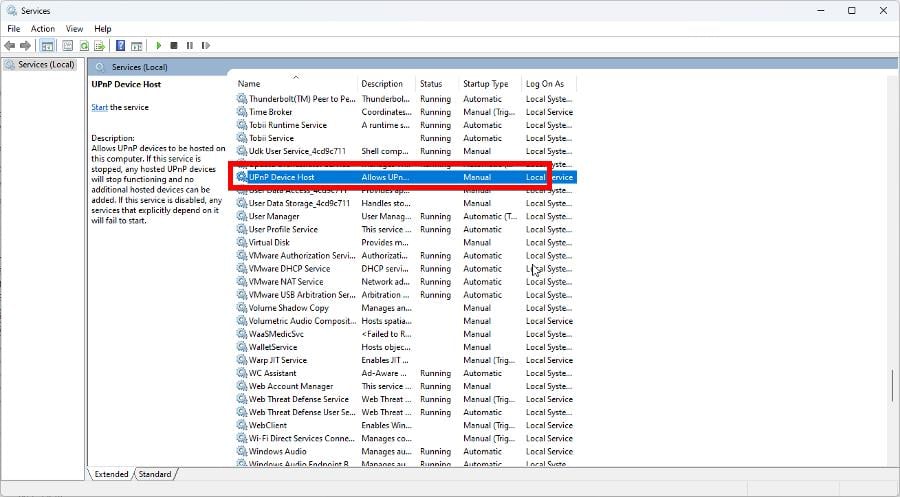Select the Warp JIT Service row
Viewport: 900px width, 497px height.
[405, 360]
